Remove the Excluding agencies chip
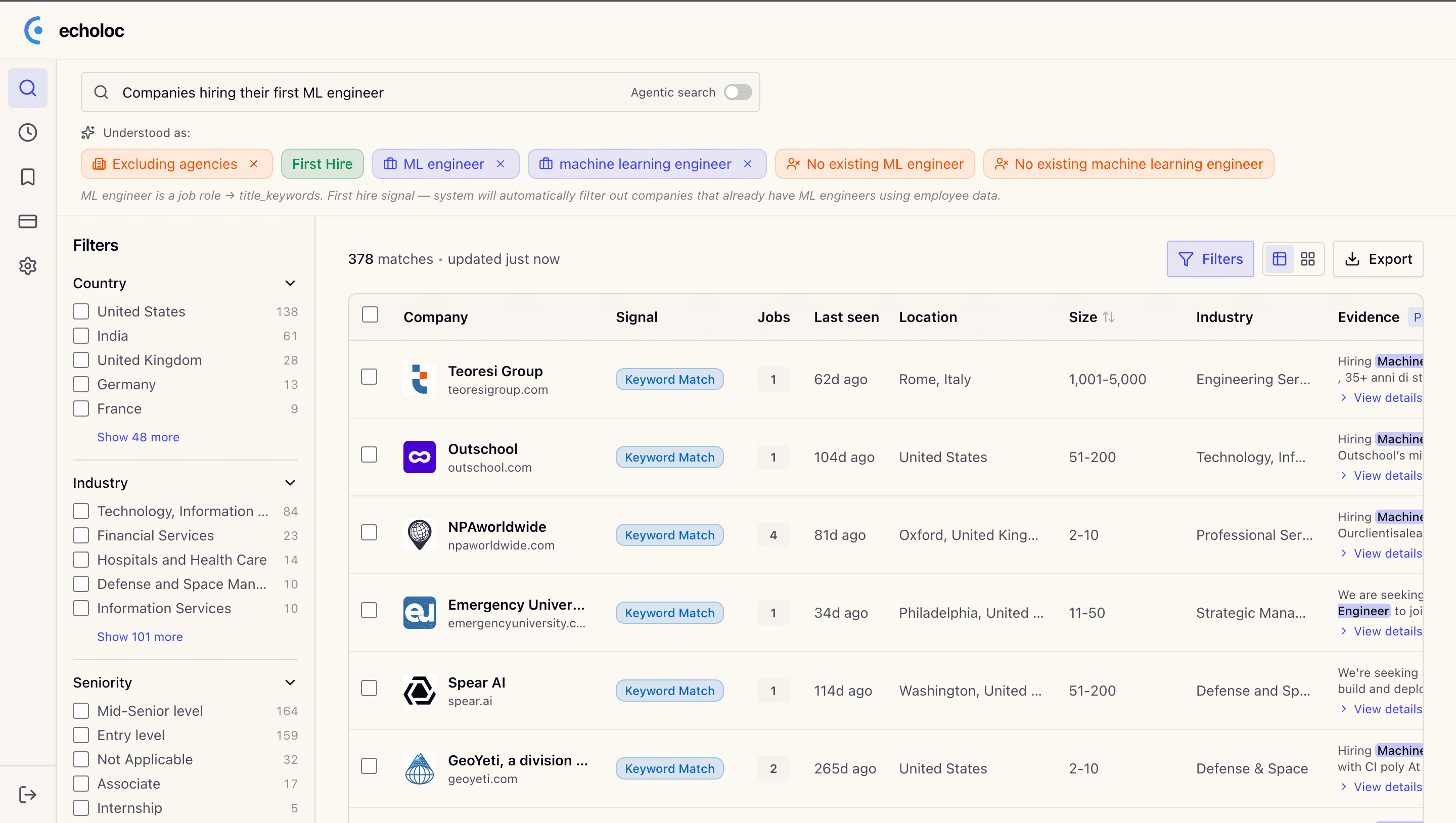This screenshot has height=823, width=1456. pos(254,164)
